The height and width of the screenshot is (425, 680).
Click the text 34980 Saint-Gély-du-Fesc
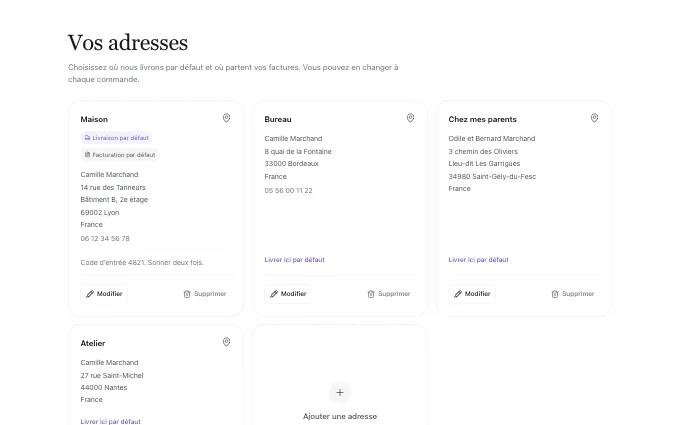coord(492,177)
